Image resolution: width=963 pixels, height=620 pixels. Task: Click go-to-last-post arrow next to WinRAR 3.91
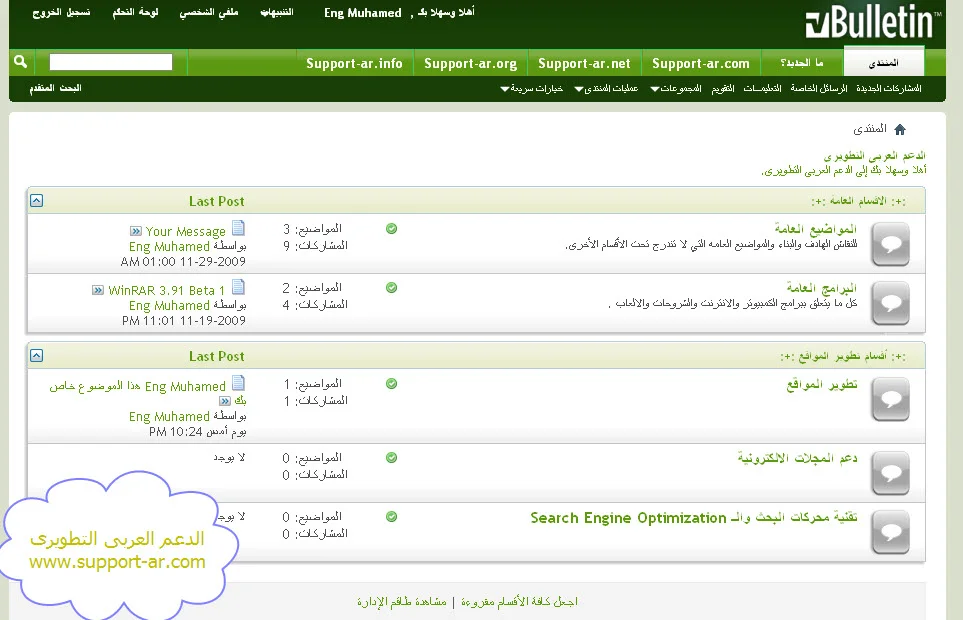tap(98, 290)
